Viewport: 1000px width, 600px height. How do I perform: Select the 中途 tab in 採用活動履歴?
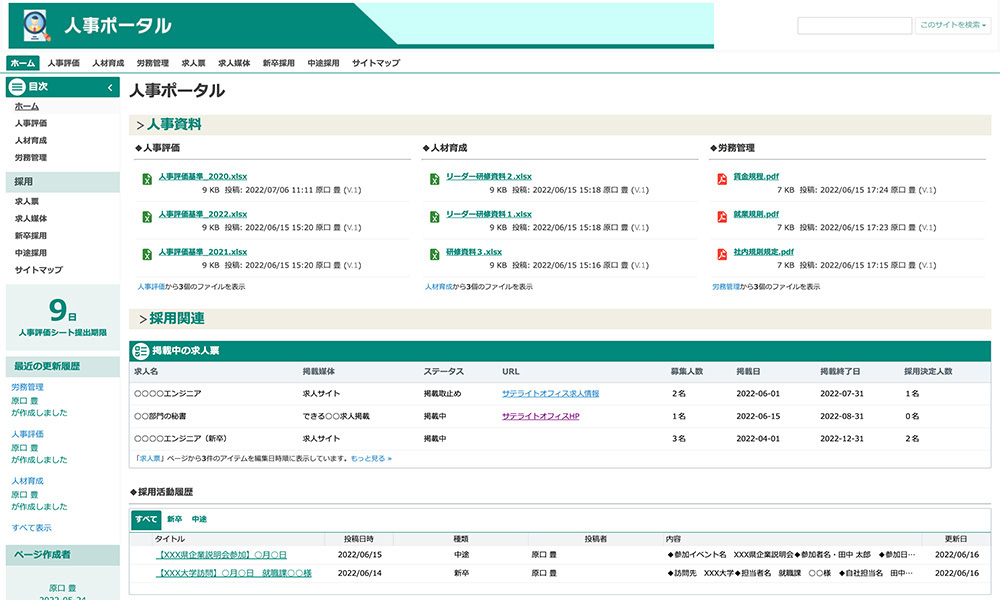199,520
